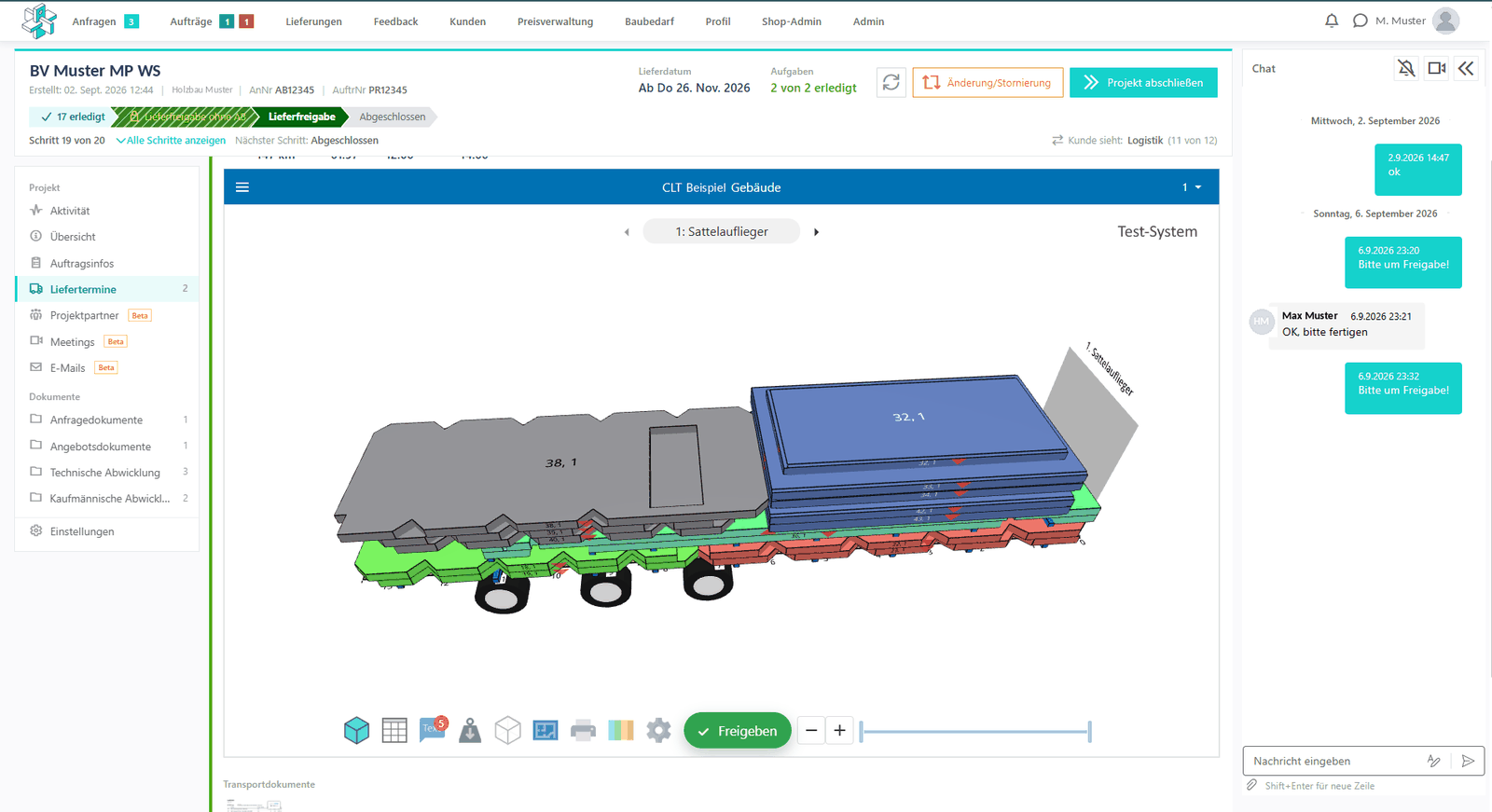Open Liefertermine in sidebar
This screenshot has width=1492, height=812.
tap(107, 289)
